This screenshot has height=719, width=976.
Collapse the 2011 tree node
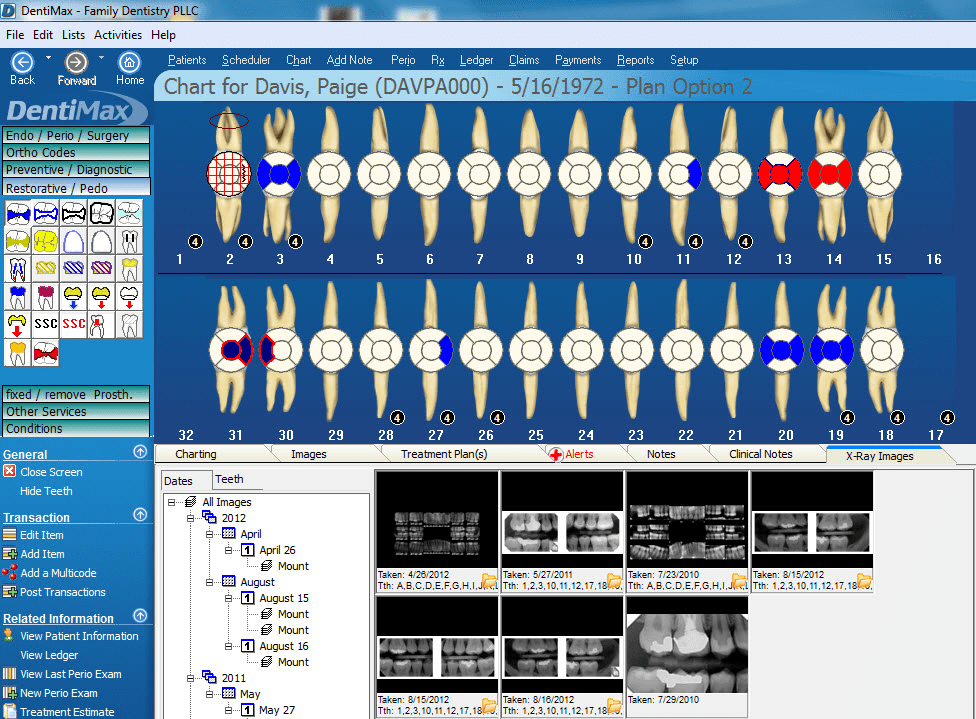190,678
